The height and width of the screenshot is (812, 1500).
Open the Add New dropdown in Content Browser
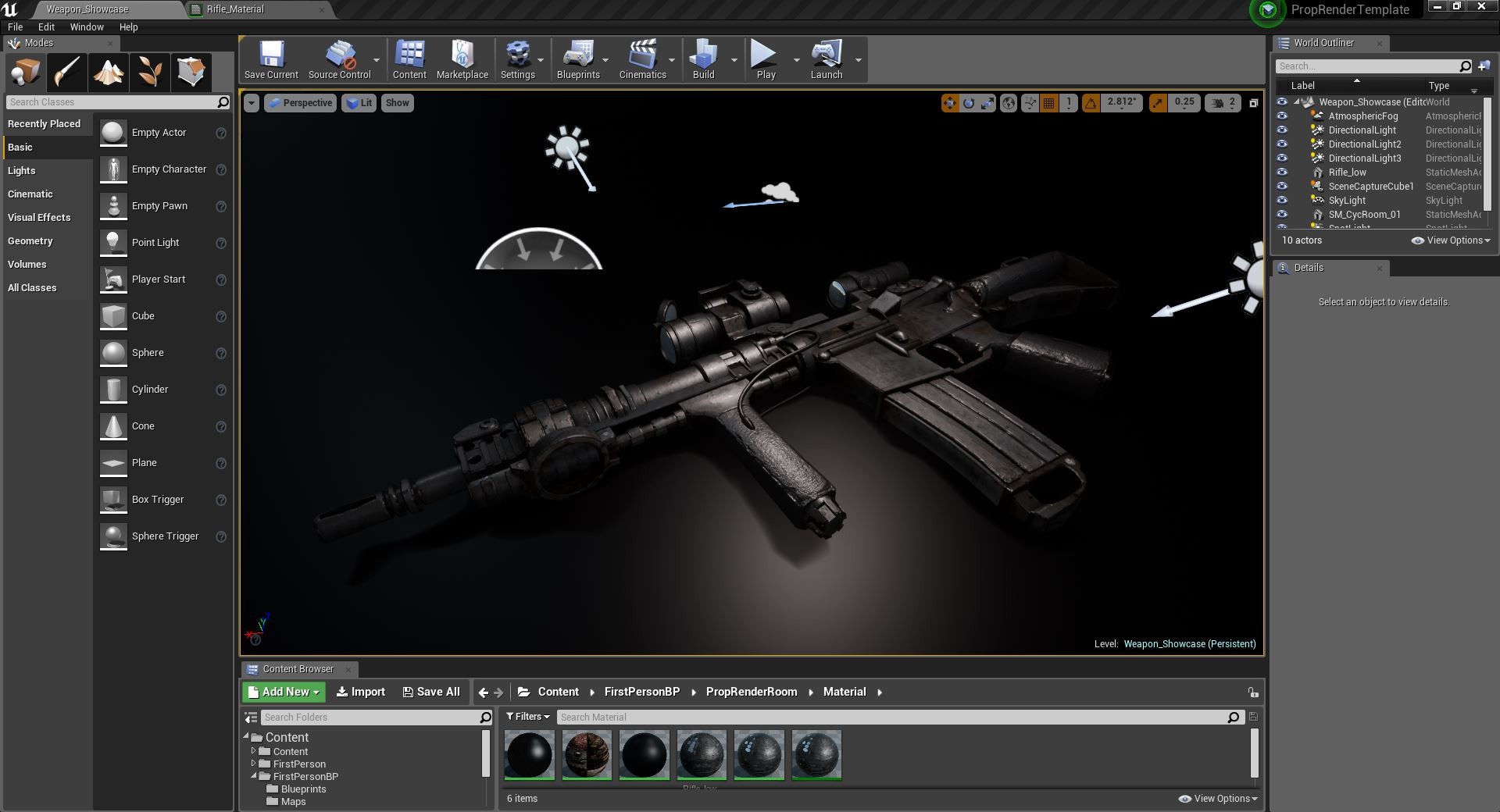[283, 692]
